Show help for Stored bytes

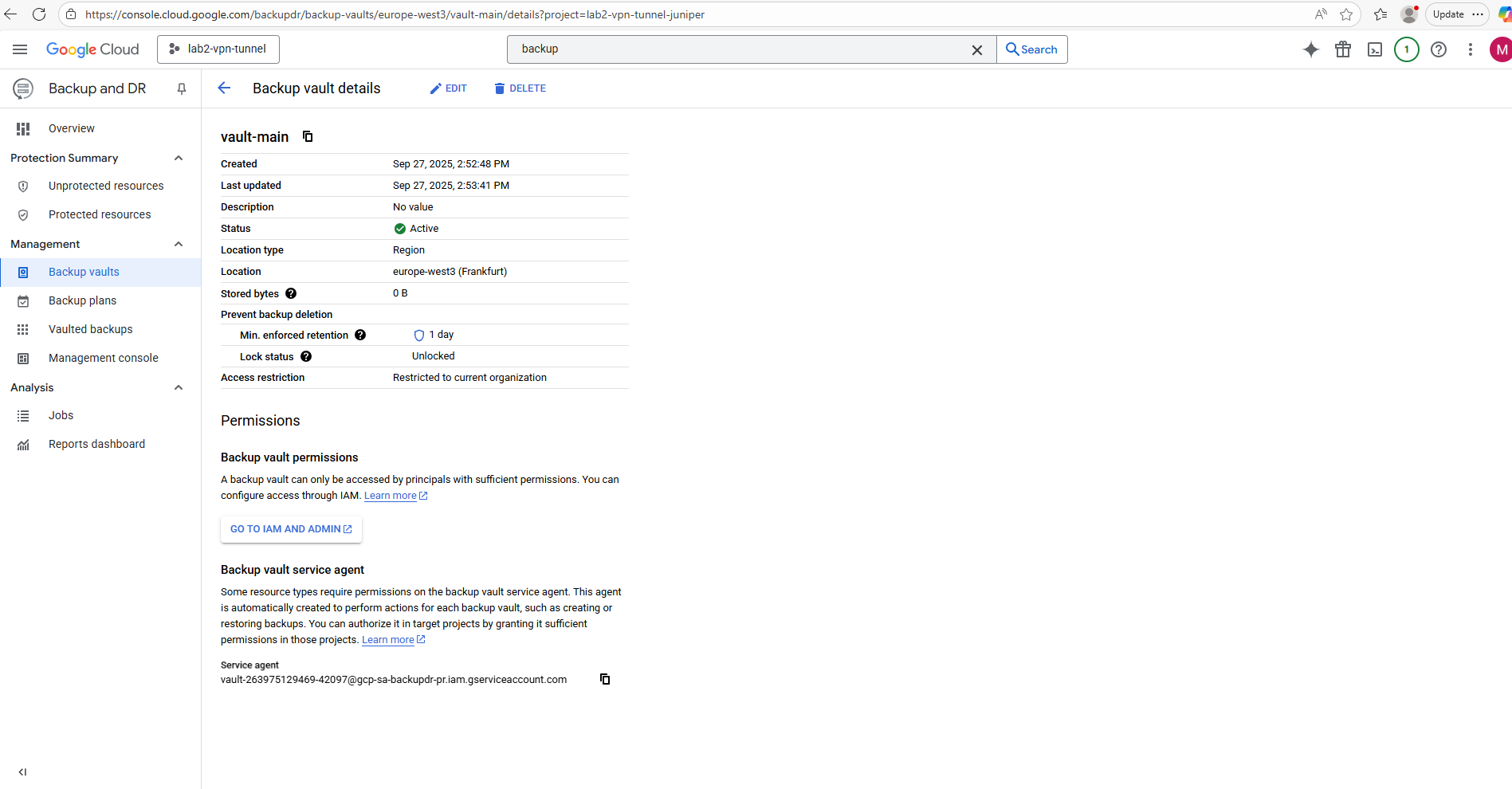pos(291,293)
